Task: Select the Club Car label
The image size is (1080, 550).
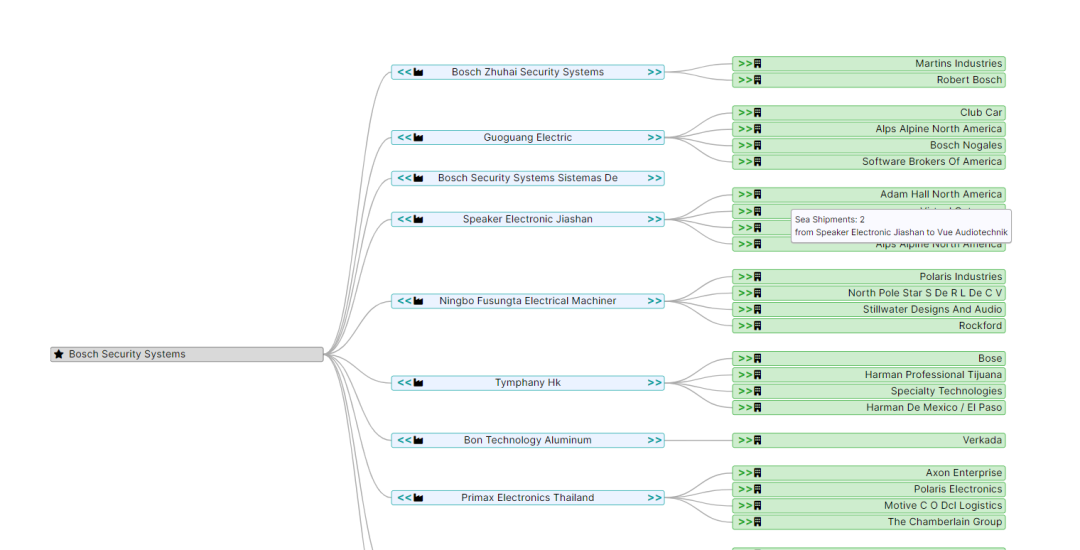Action: click(982, 112)
